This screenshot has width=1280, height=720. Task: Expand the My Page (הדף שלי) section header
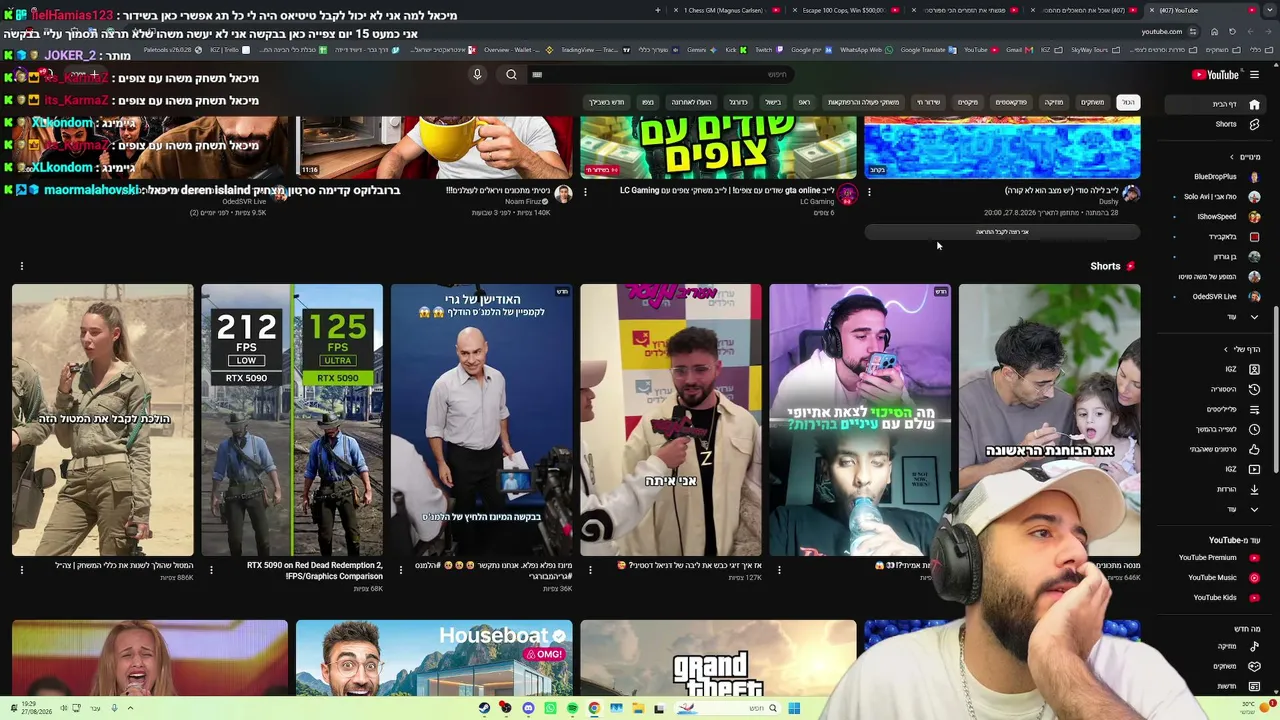click(x=1242, y=349)
